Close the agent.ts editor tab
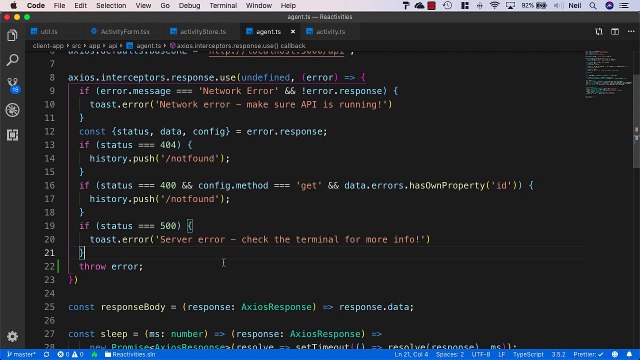This screenshot has height=360, width=640. 293,31
